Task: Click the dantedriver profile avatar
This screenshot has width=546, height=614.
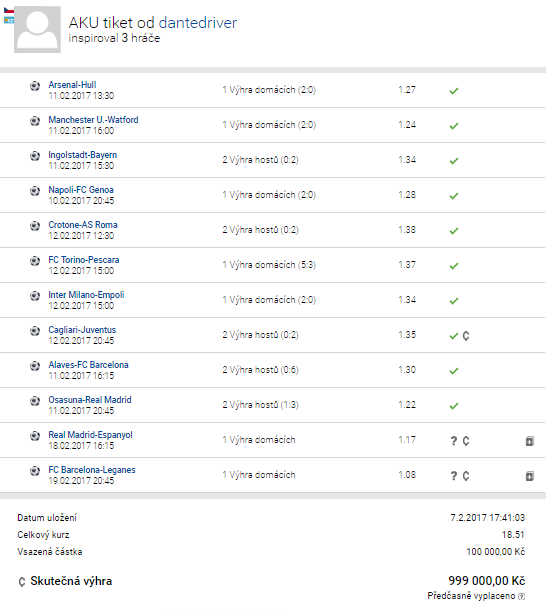Action: click(x=37, y=29)
